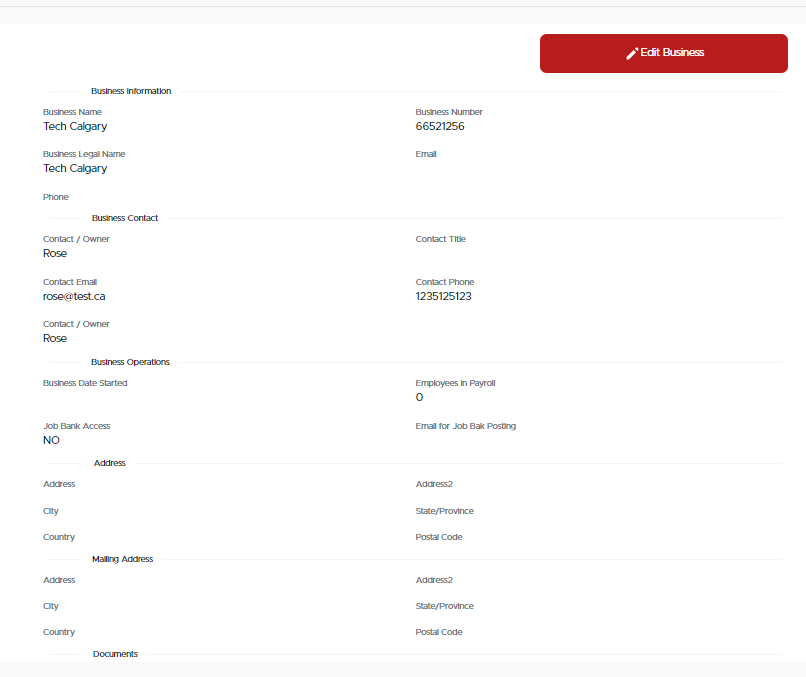Click the Mailing Address section heading

[x=122, y=559]
